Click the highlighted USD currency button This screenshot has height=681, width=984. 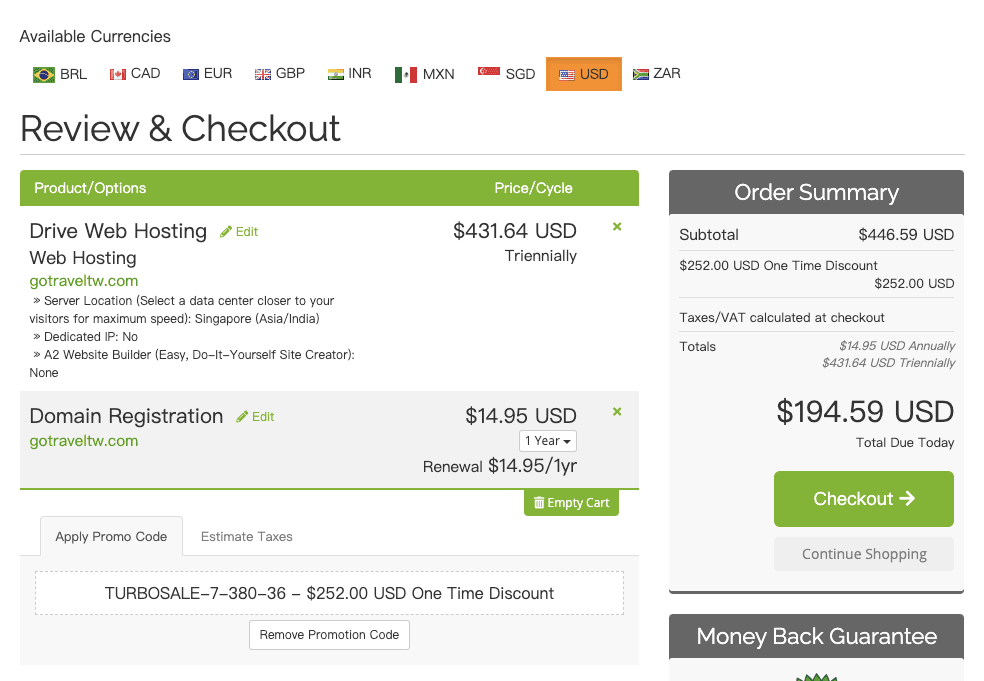(584, 74)
